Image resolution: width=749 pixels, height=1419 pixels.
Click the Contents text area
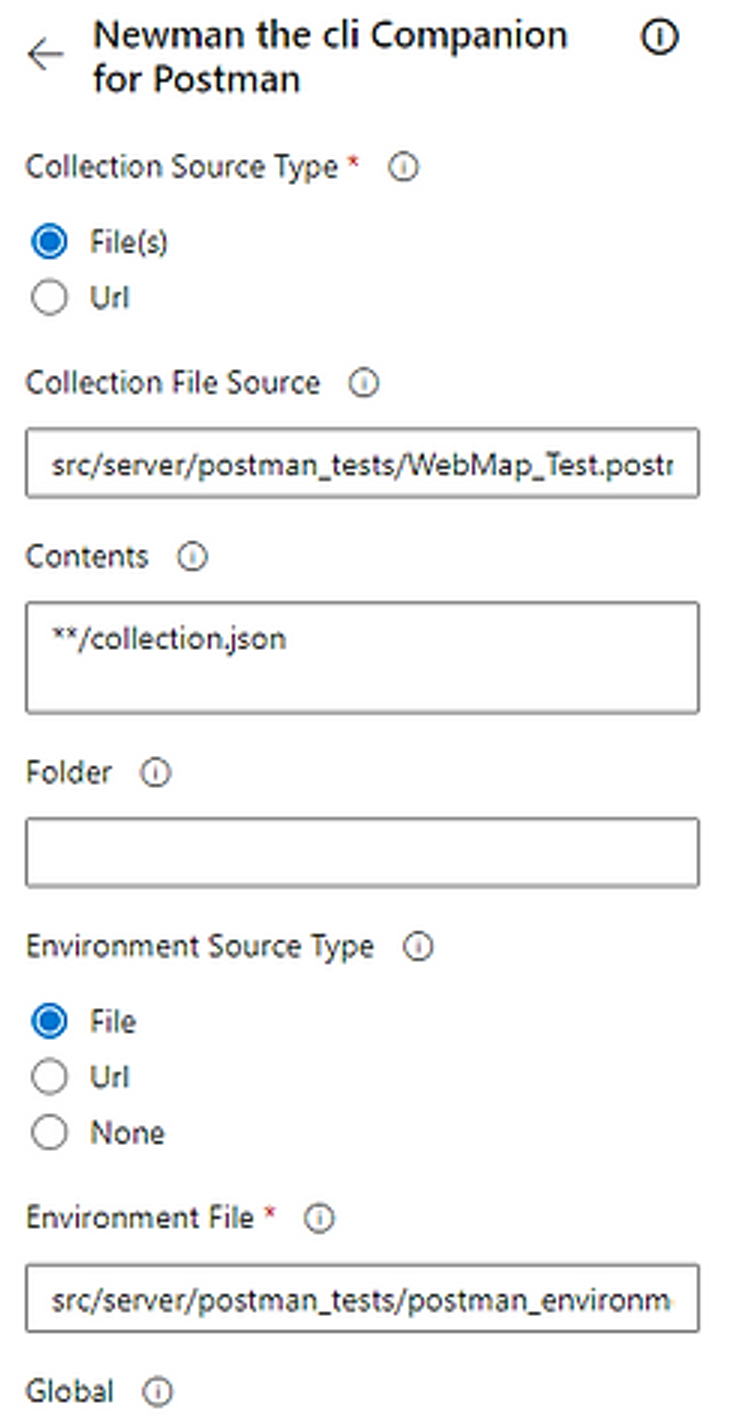click(x=362, y=657)
